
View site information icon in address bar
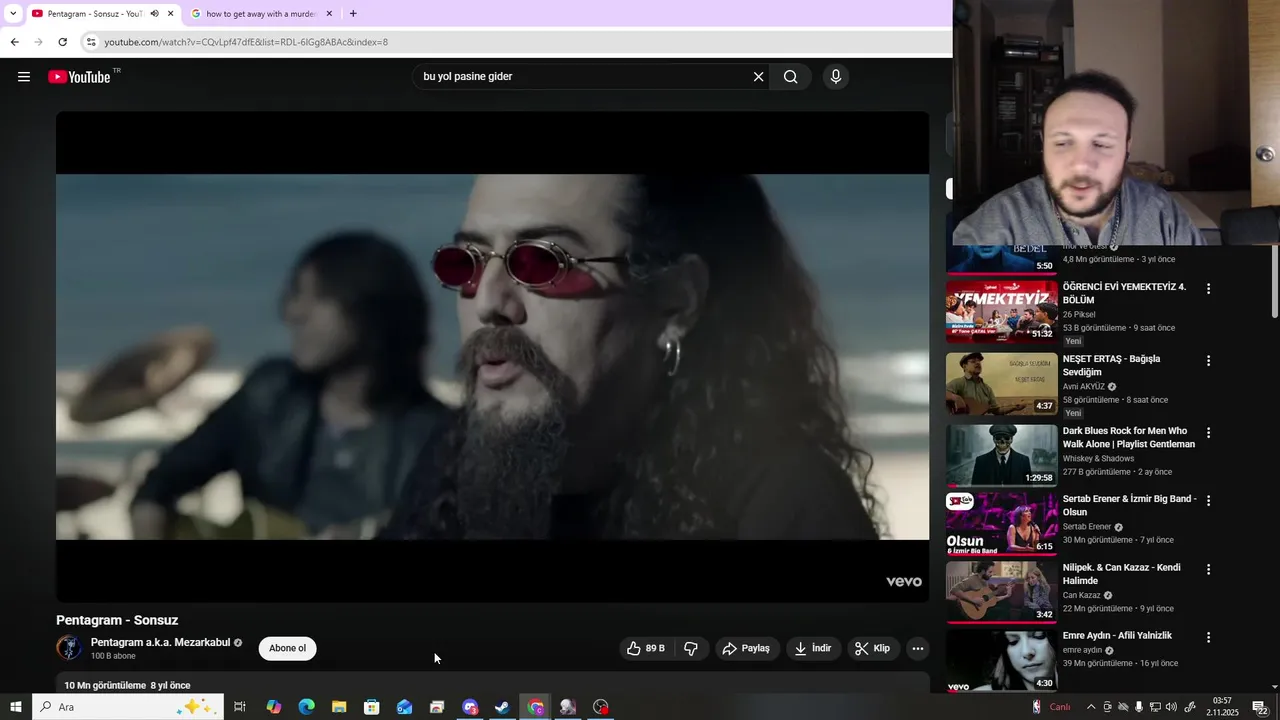pyautogui.click(x=91, y=42)
